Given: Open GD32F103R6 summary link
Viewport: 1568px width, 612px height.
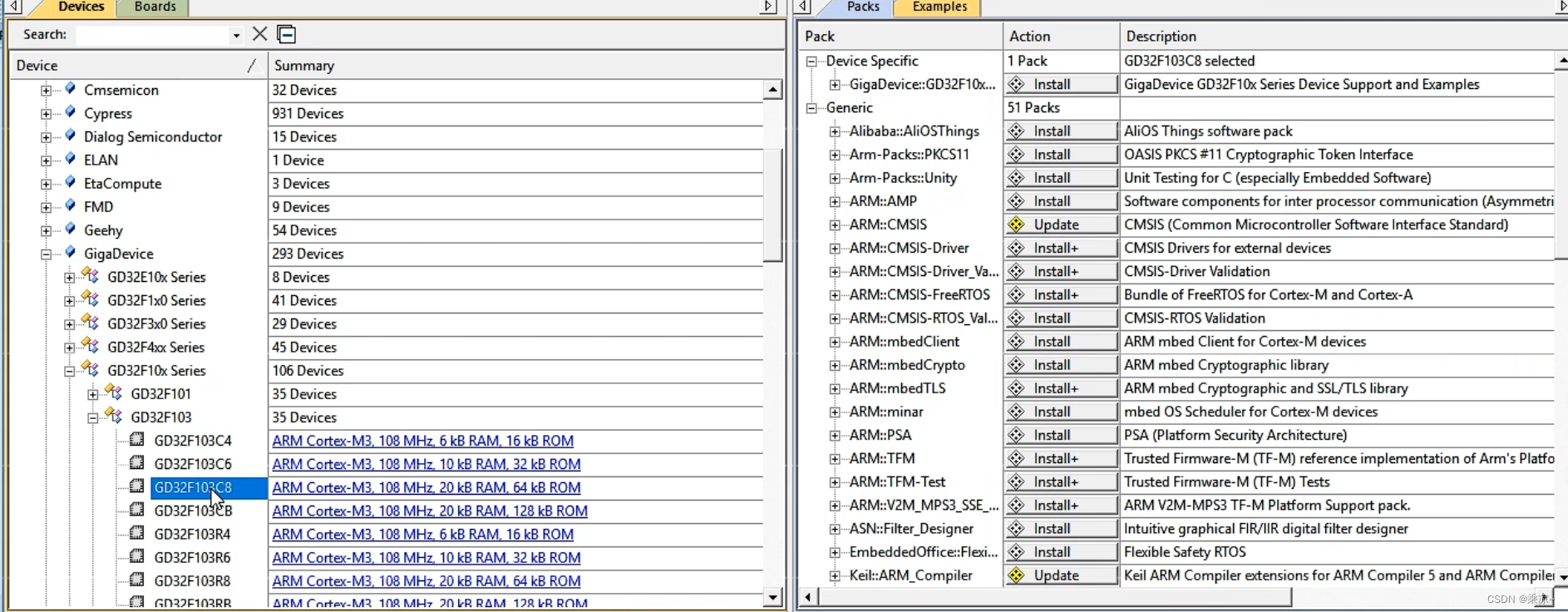Looking at the screenshot, I should point(427,558).
